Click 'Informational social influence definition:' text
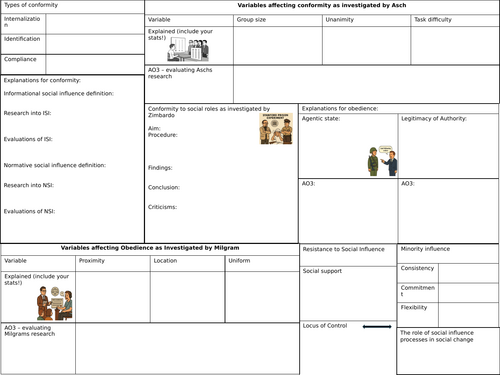Image resolution: width=500 pixels, height=375 pixels. tap(59, 94)
